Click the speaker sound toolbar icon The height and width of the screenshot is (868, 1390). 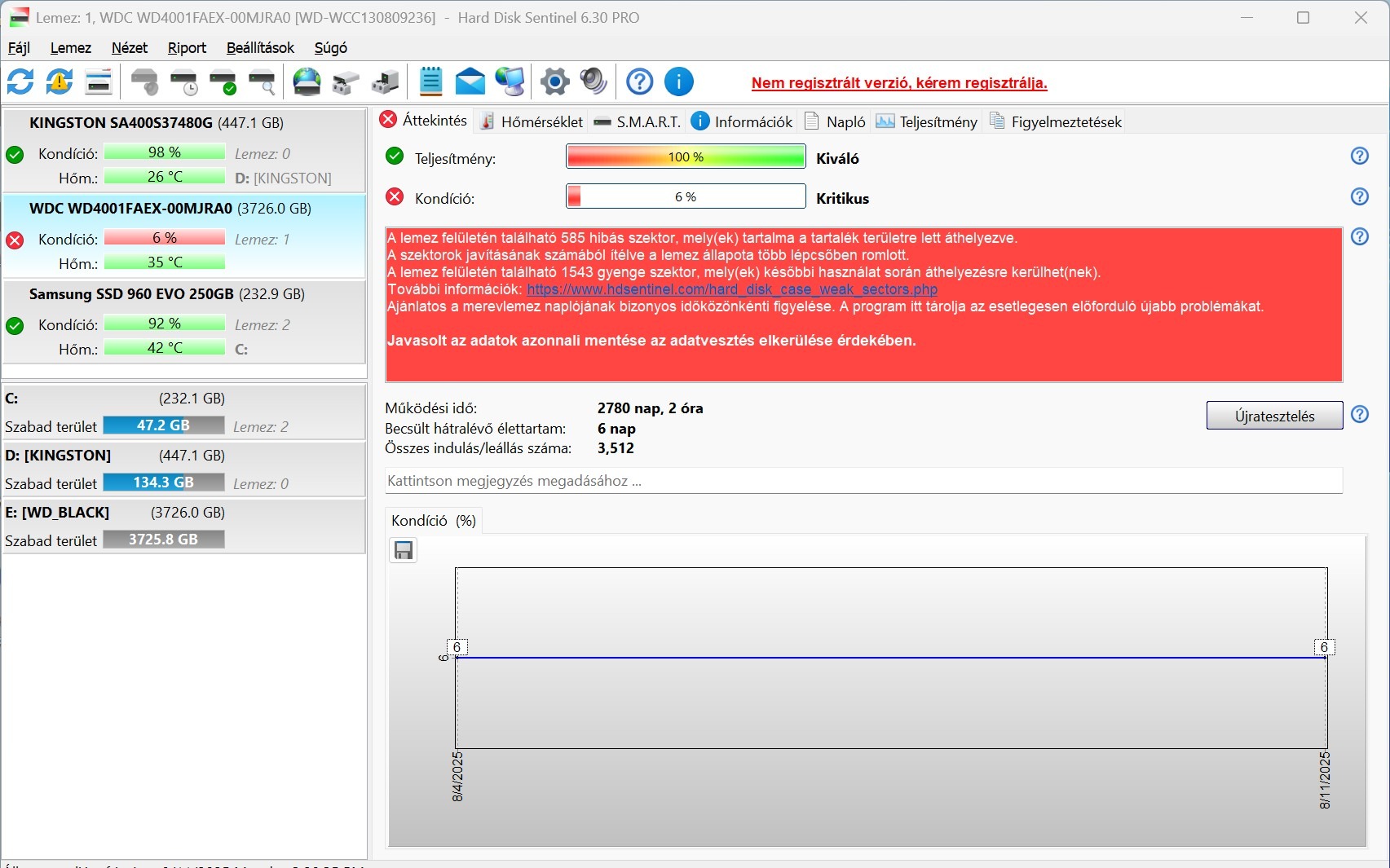(594, 82)
